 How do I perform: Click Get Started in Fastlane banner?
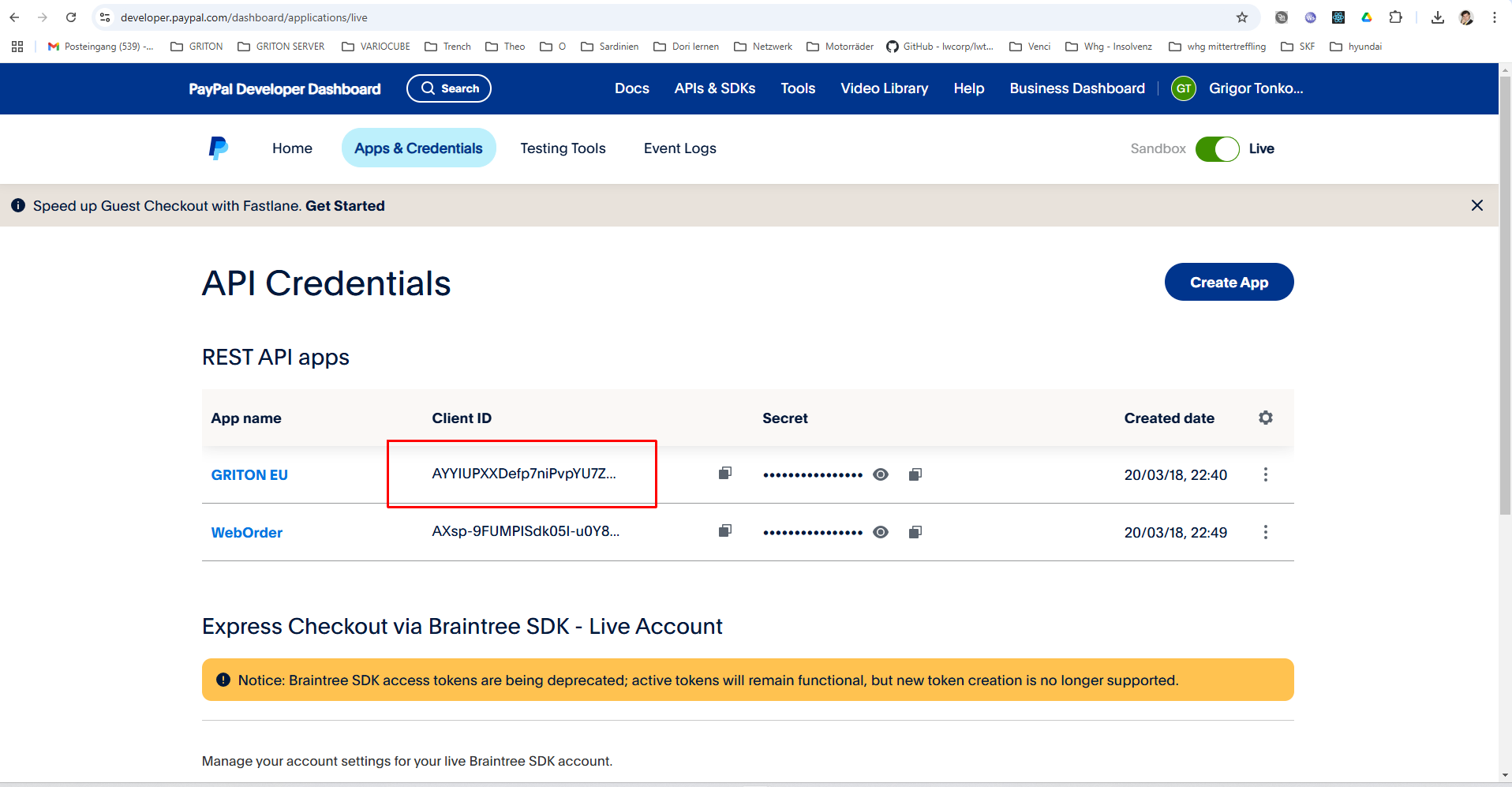tap(345, 205)
